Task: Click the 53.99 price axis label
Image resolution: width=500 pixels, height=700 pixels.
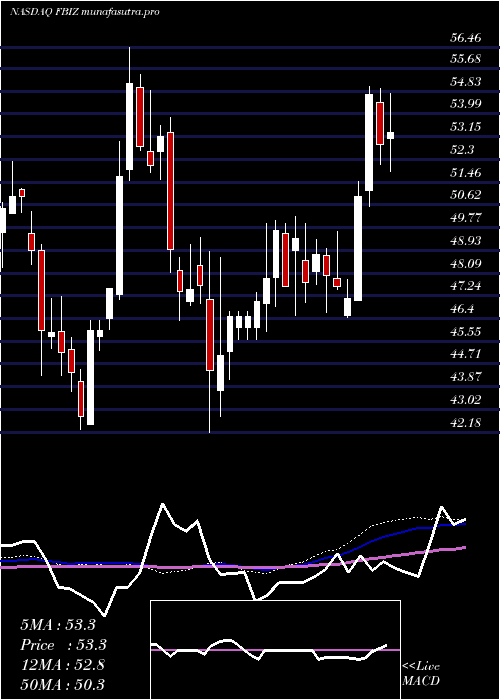Action: click(465, 104)
